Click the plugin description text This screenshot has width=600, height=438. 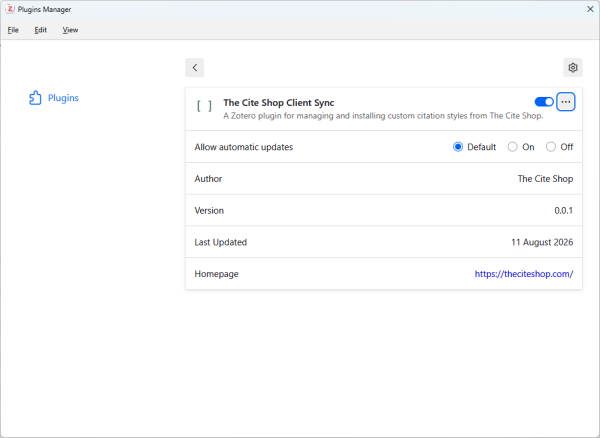tap(383, 116)
